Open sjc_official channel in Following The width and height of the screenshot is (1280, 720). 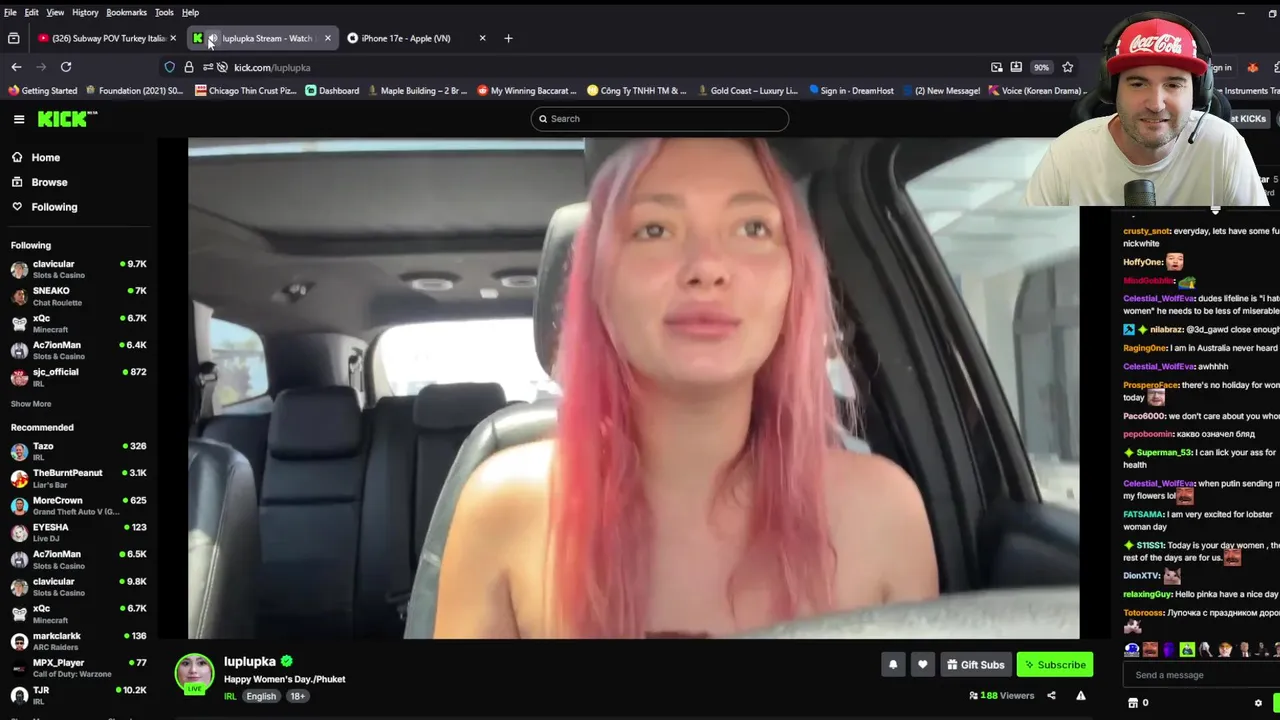(78, 377)
